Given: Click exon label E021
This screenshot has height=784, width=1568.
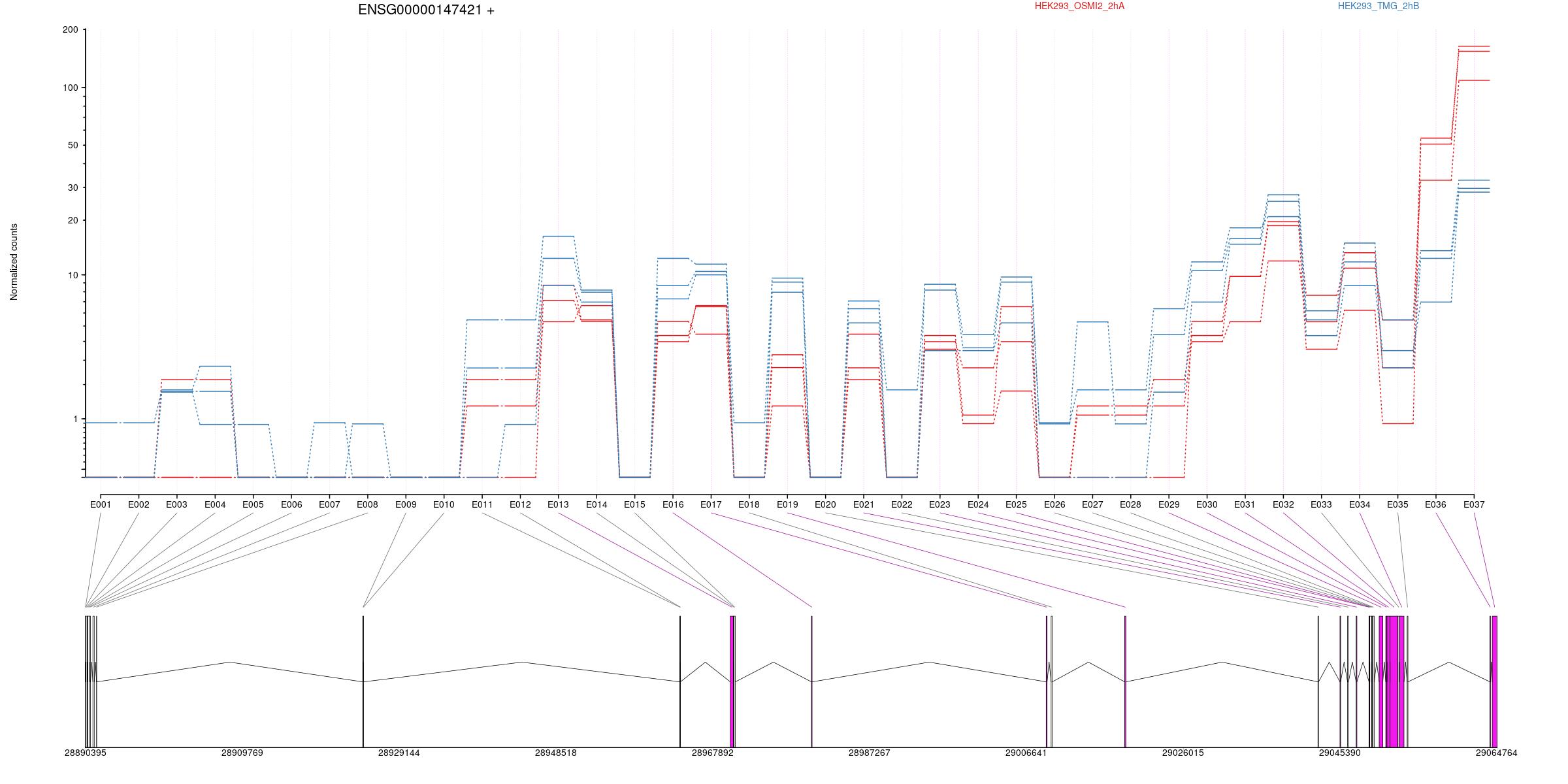Looking at the screenshot, I should click(x=864, y=504).
